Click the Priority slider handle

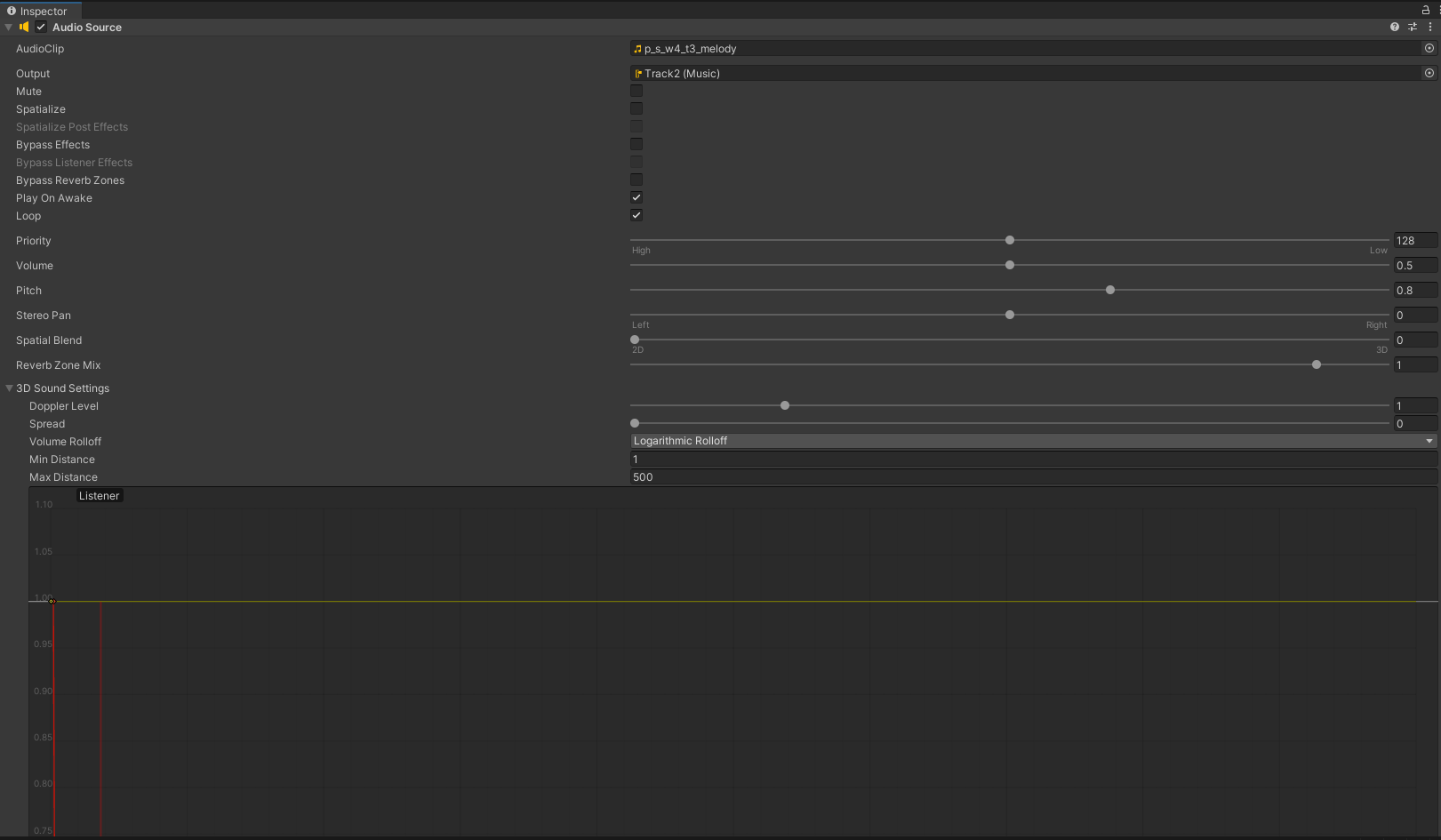1010,240
